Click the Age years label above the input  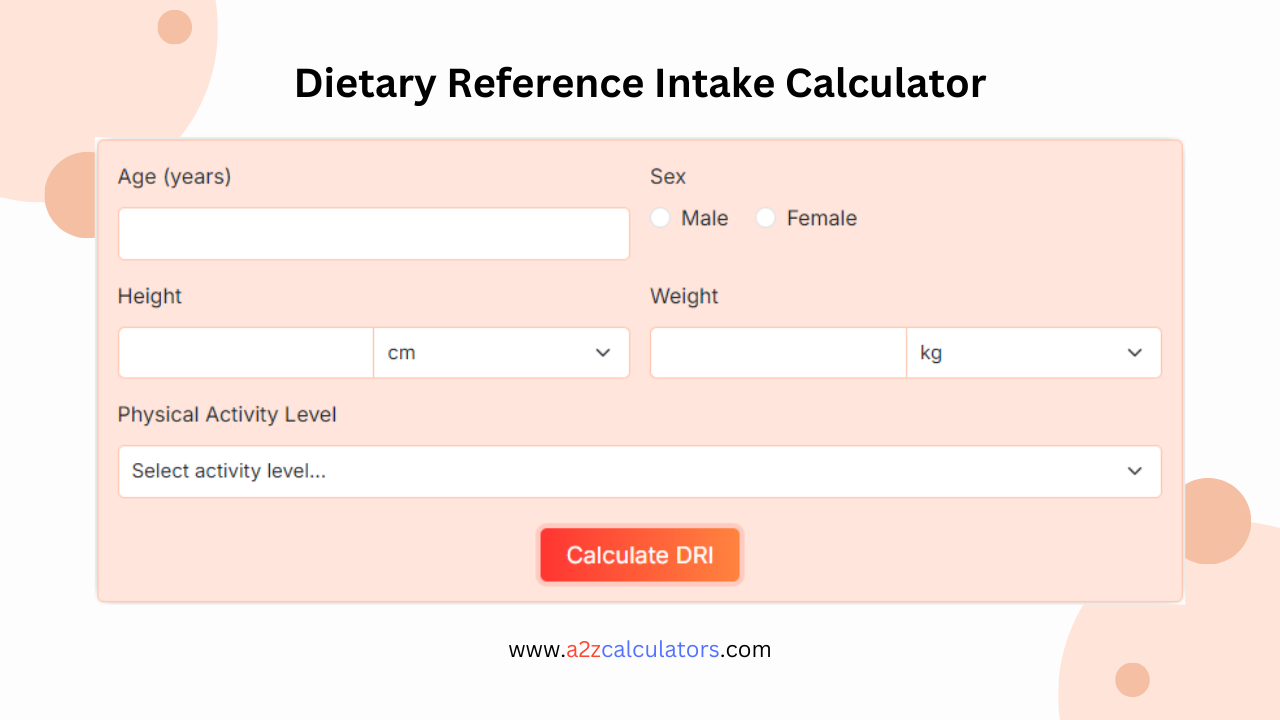pyautogui.click(x=174, y=176)
